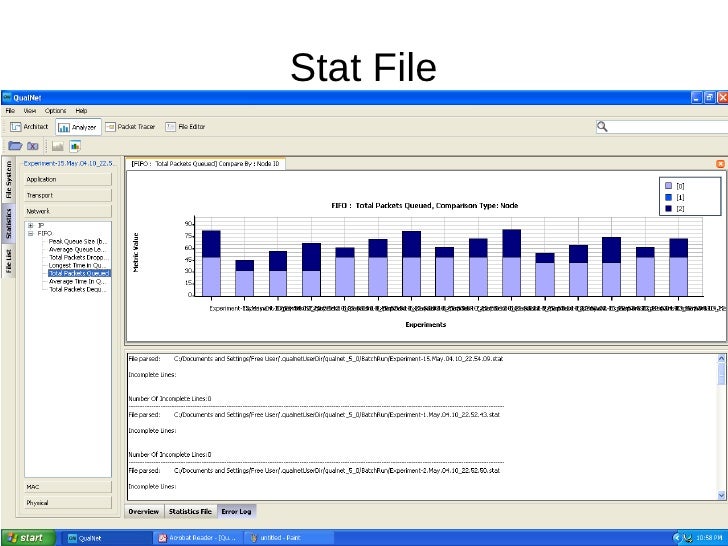Switch to the Overview tab
The image size is (728, 546).
coord(144,511)
